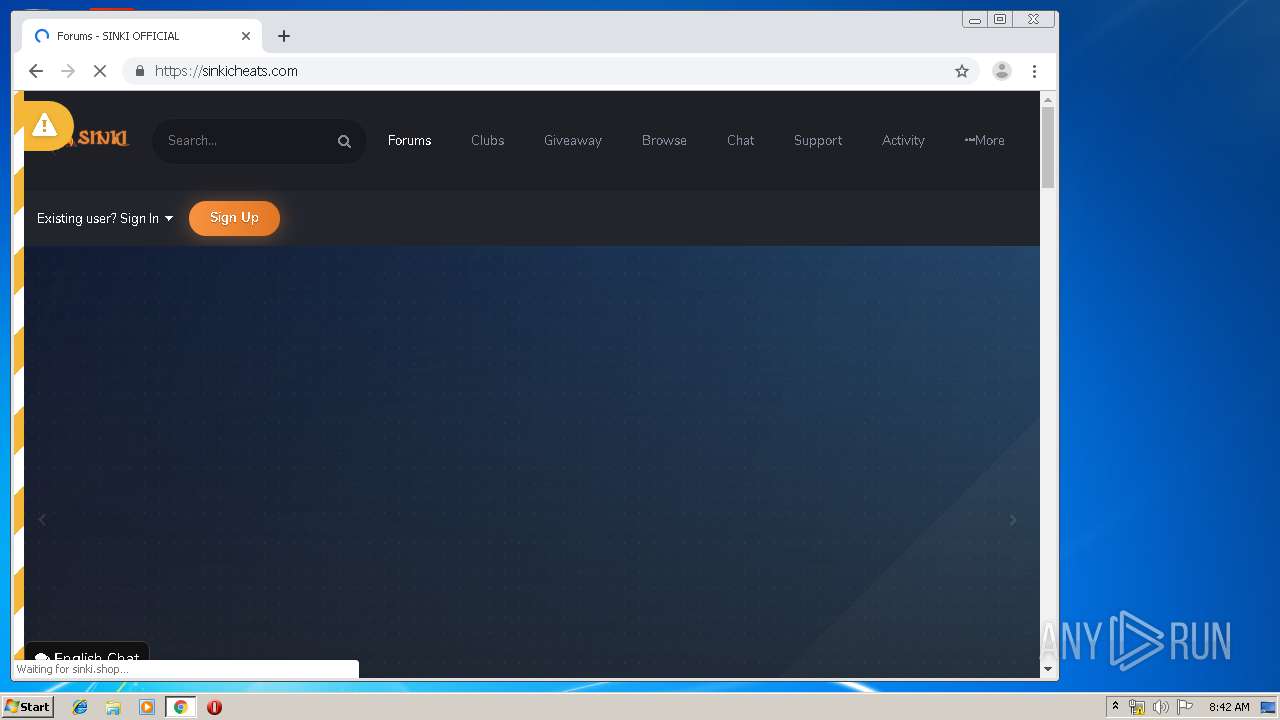Viewport: 1280px width, 720px height.
Task: Open Windows Media Player from taskbar
Action: coord(147,707)
